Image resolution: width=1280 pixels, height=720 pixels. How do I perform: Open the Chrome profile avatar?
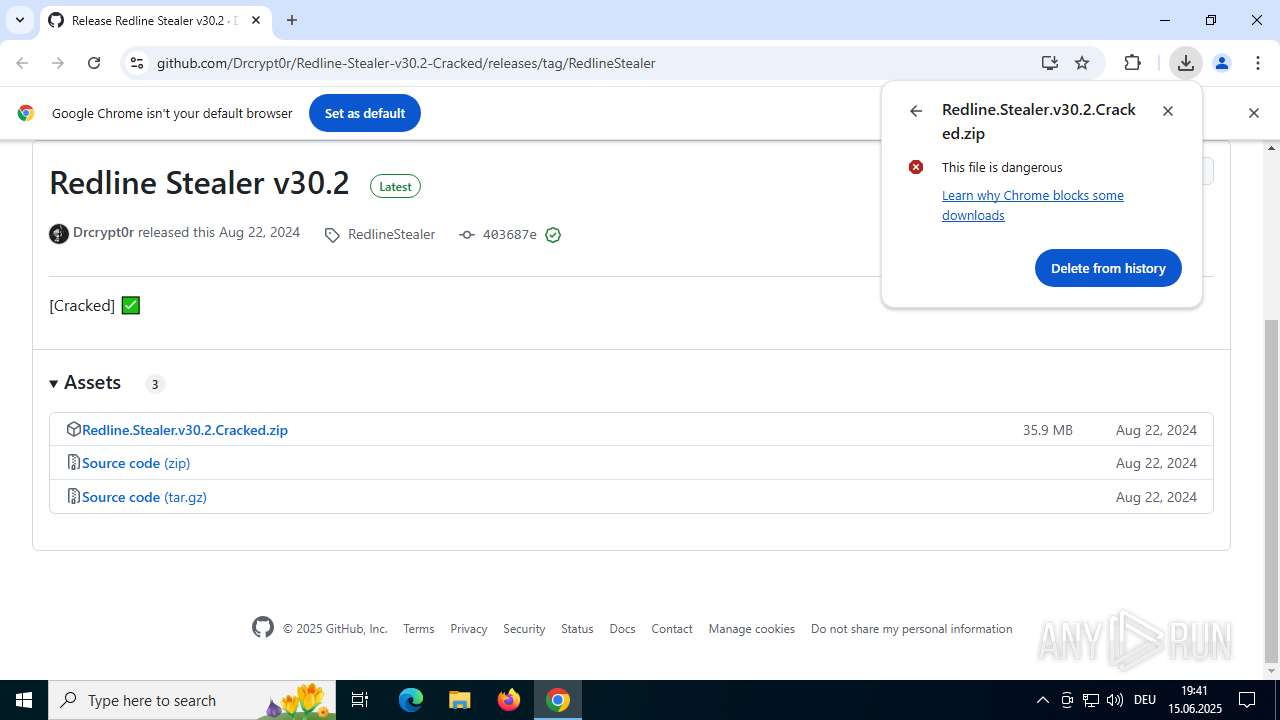(1221, 63)
